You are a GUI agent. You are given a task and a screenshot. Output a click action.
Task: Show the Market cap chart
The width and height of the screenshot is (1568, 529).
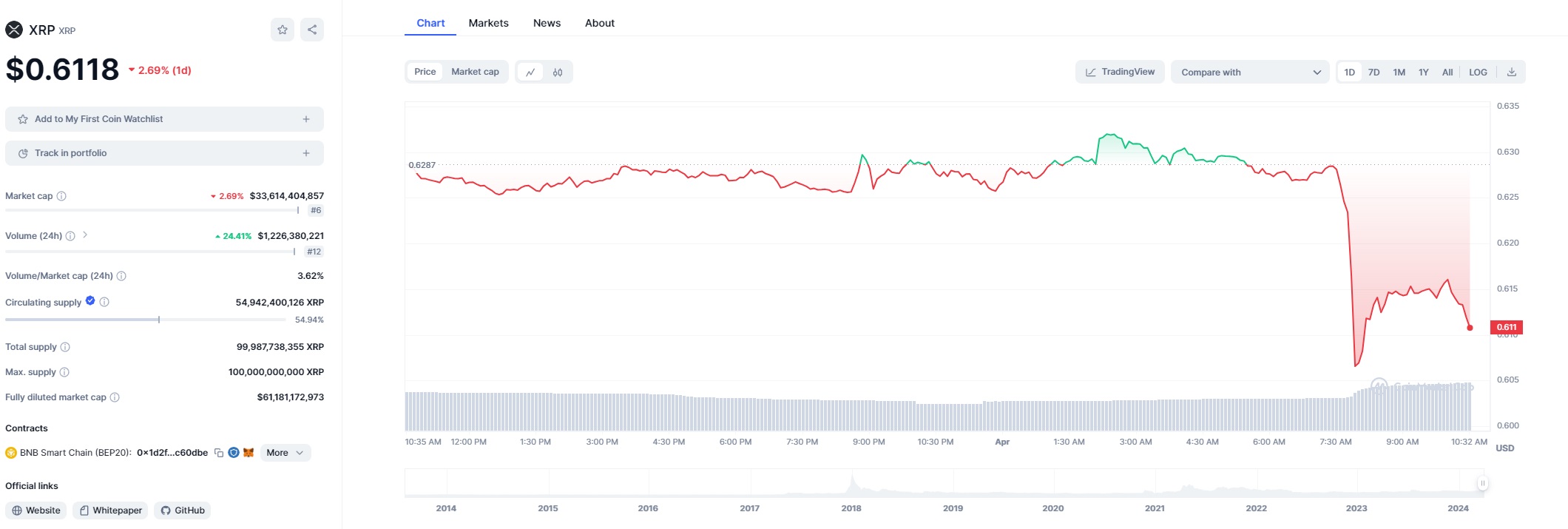pyautogui.click(x=475, y=72)
